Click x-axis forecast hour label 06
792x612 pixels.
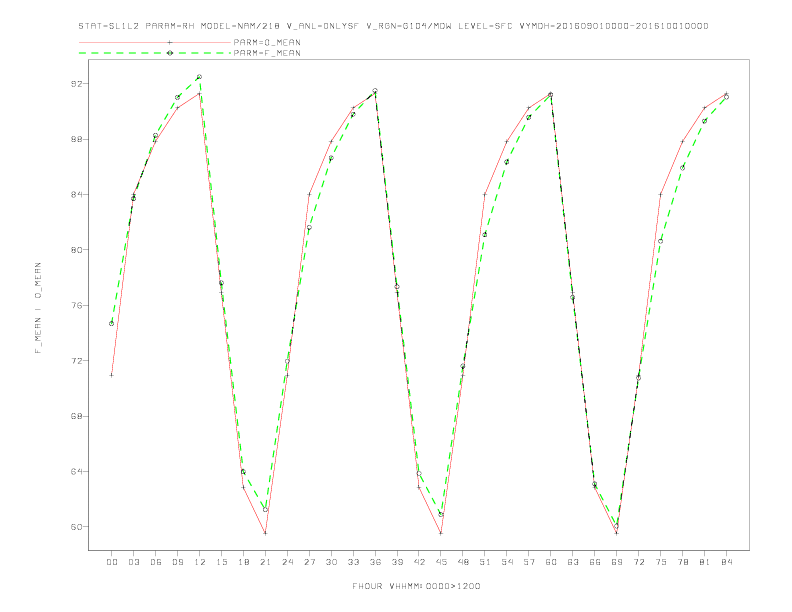(156, 562)
